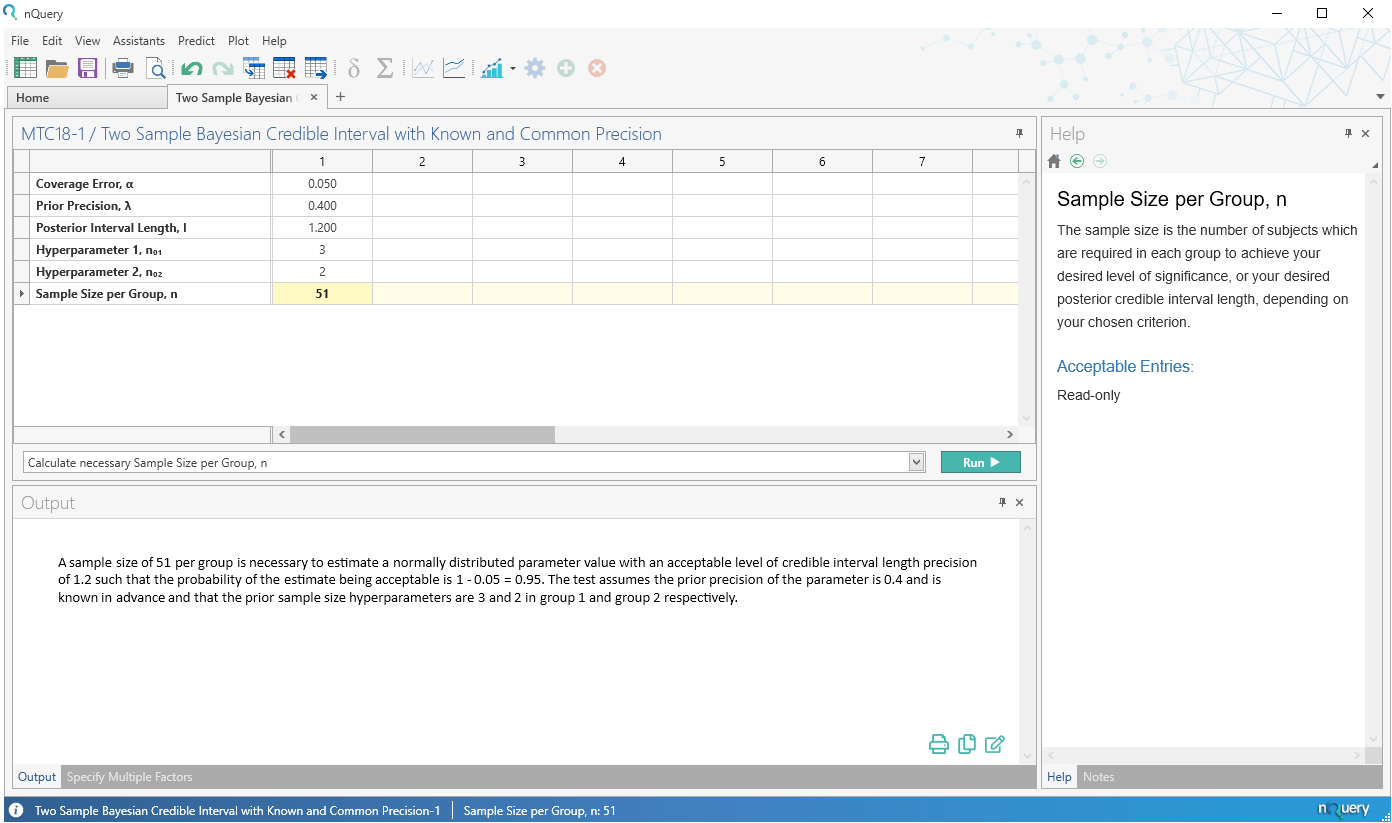Pin the Output panel
Viewport: 1392px width, 823px height.
(1001, 502)
